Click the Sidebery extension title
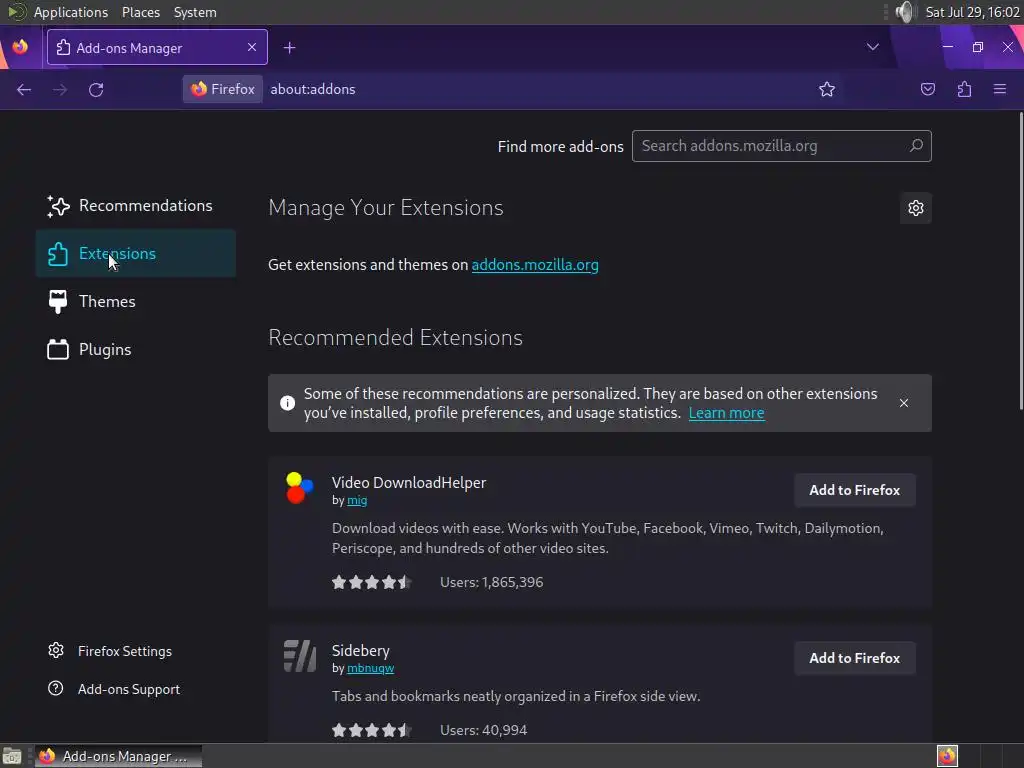The width and height of the screenshot is (1024, 768). click(x=360, y=650)
